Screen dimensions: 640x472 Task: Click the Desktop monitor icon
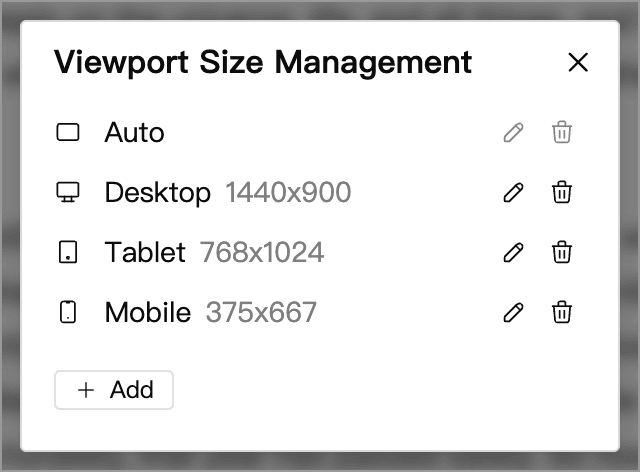tap(68, 192)
